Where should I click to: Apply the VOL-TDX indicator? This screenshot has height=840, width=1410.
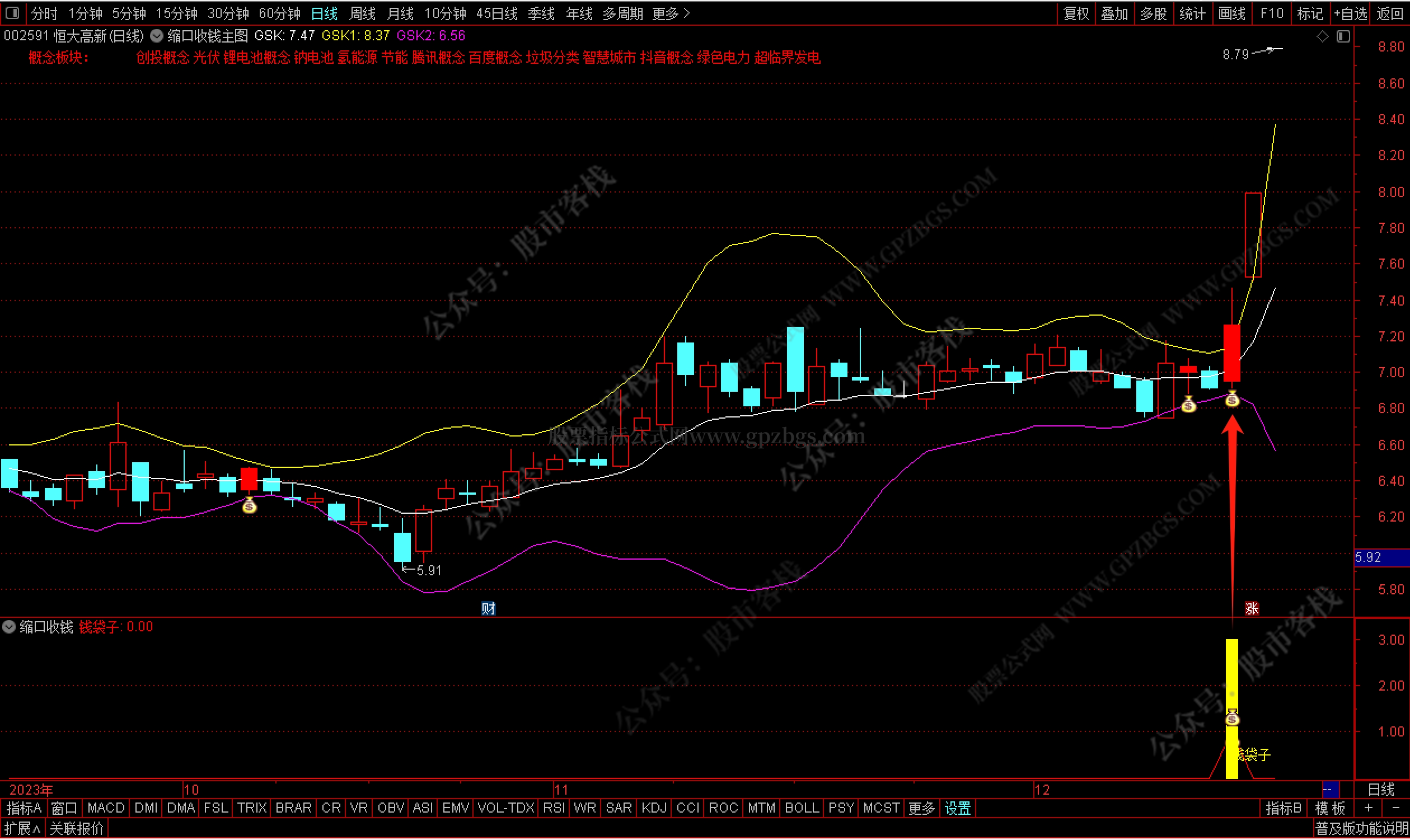[506, 809]
